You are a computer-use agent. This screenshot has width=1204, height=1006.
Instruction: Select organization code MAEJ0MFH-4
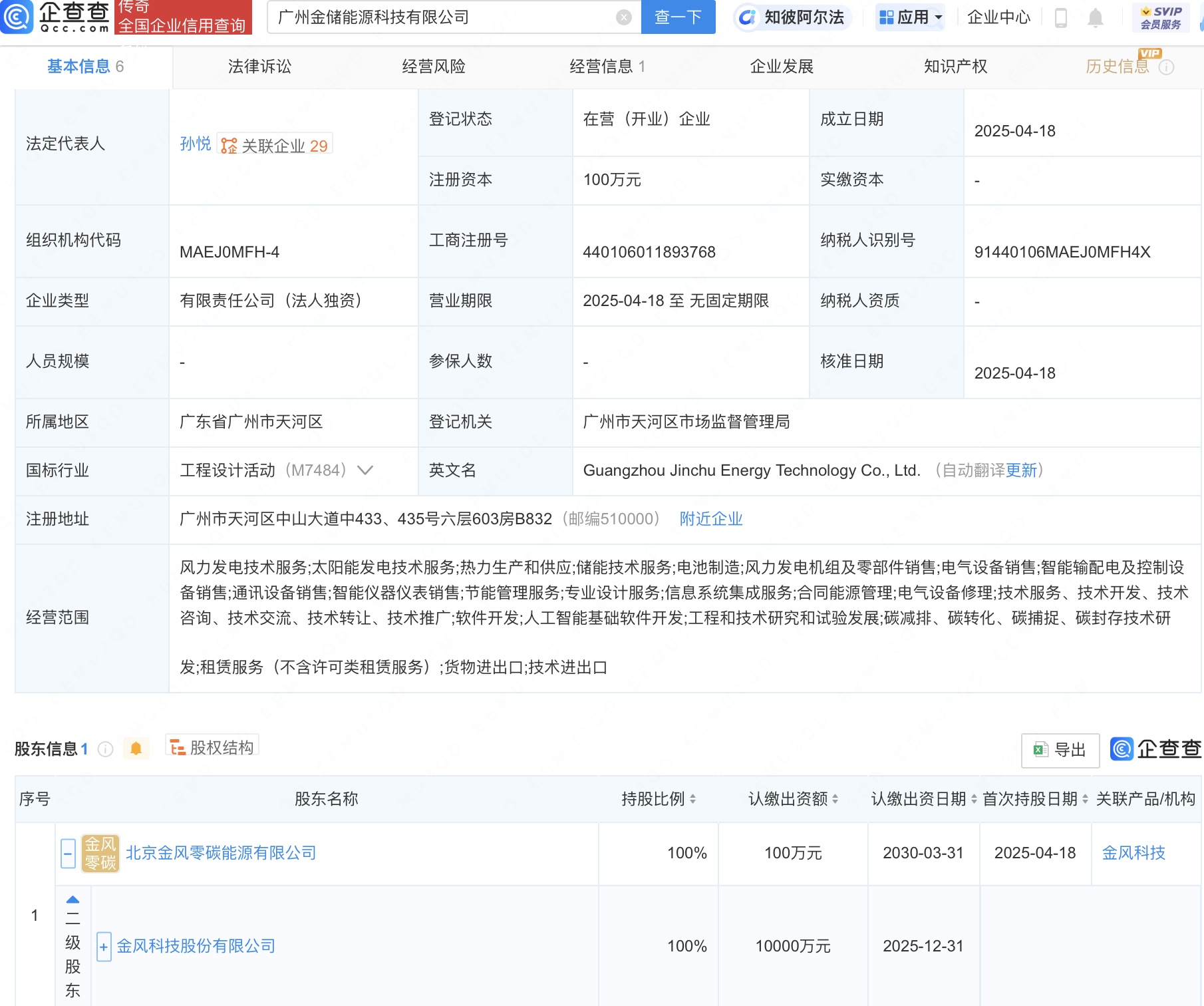(x=229, y=252)
